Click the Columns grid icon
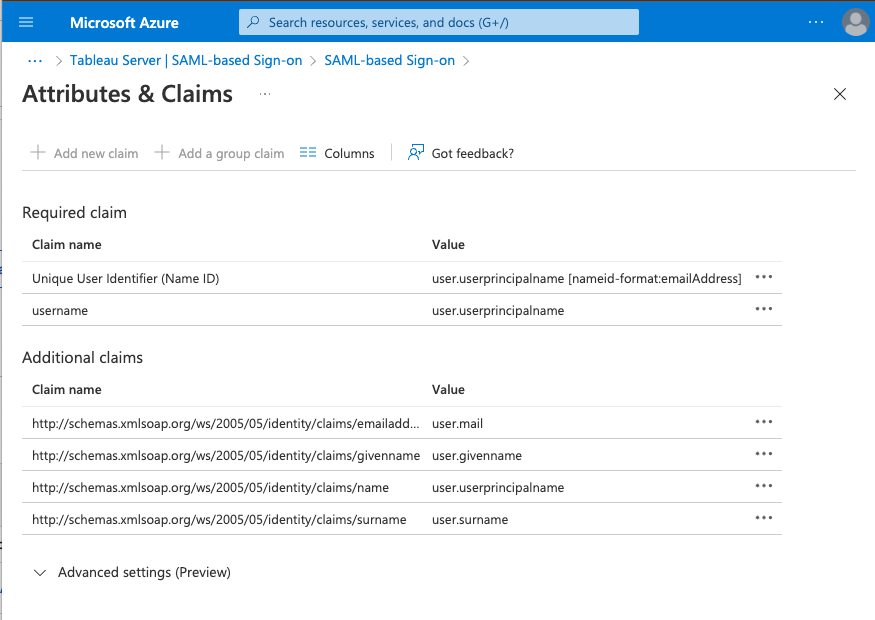875x620 pixels. 307,152
